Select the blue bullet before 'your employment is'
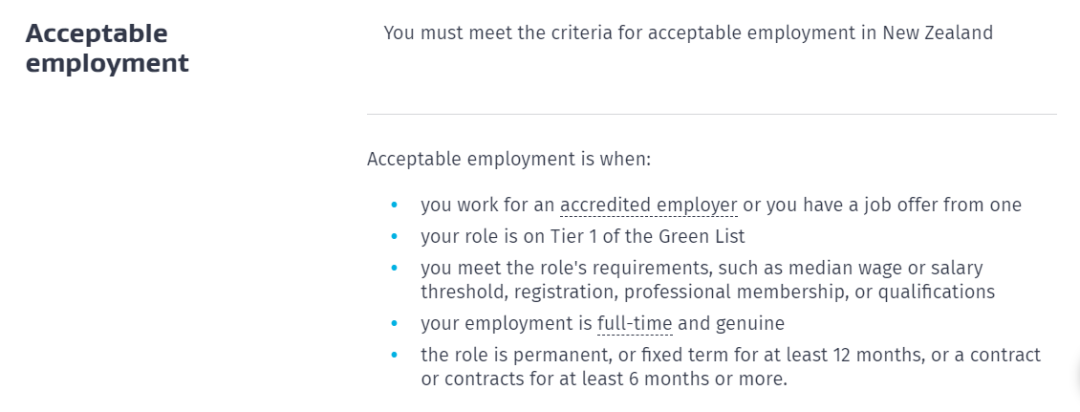 (x=394, y=323)
